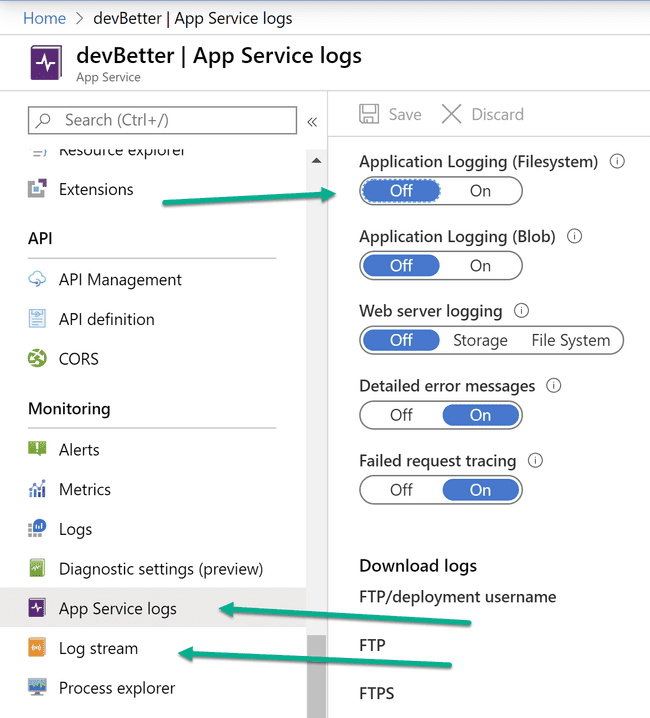Click the API Management cloud icon
650x718 pixels.
click(x=37, y=279)
